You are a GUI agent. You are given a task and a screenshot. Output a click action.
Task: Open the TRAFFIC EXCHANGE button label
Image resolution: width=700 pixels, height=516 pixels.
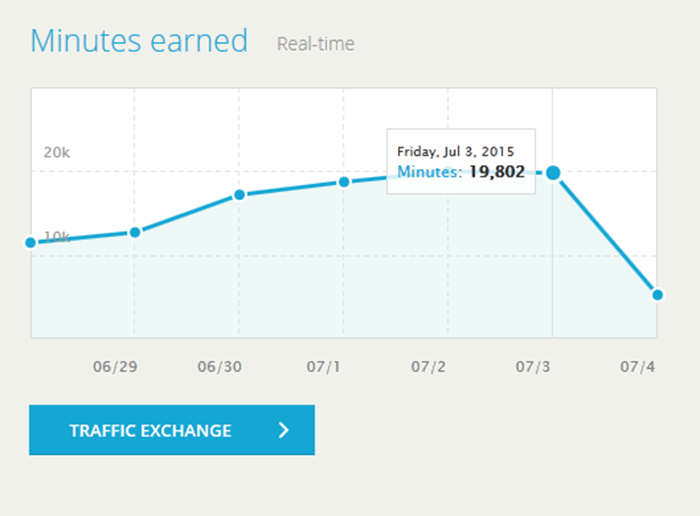coord(150,431)
